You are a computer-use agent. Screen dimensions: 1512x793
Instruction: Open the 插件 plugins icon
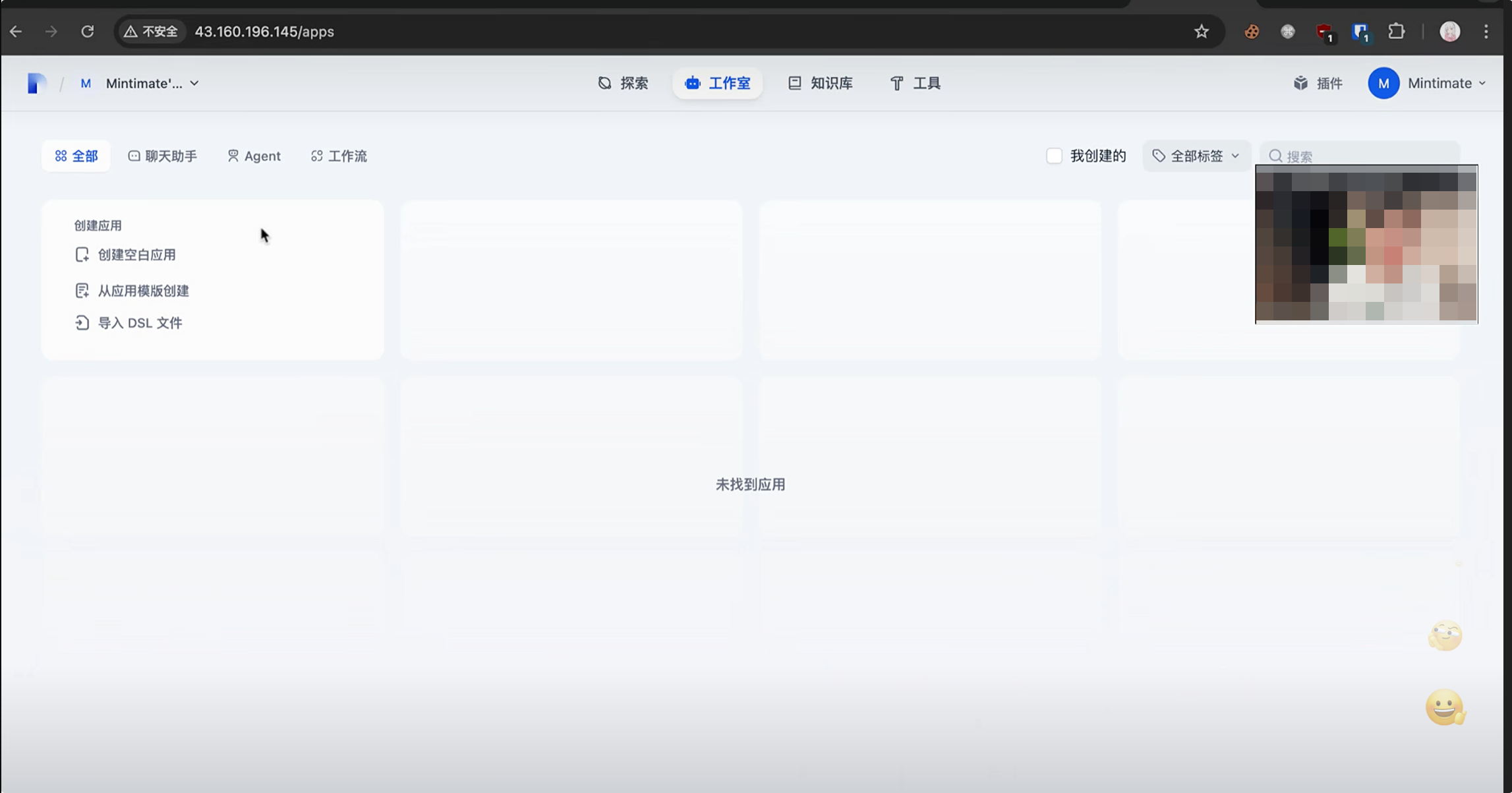tap(1300, 83)
